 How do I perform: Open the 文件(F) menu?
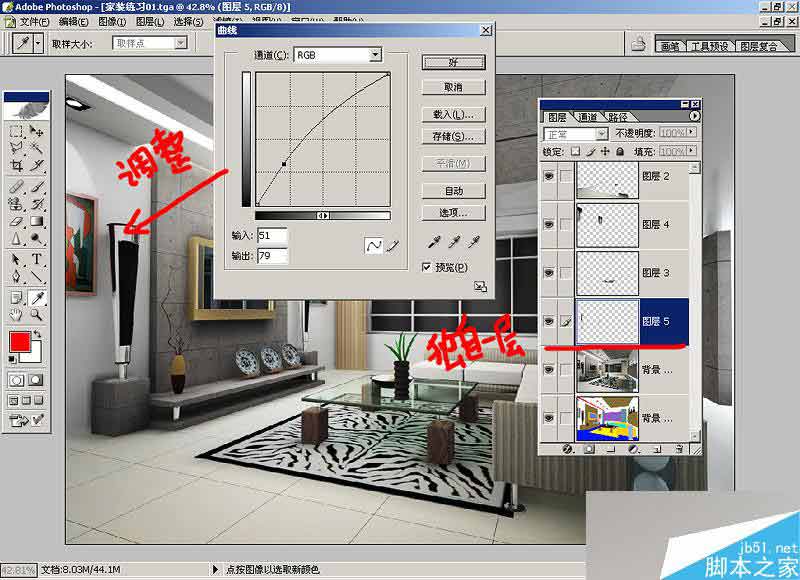click(x=34, y=22)
